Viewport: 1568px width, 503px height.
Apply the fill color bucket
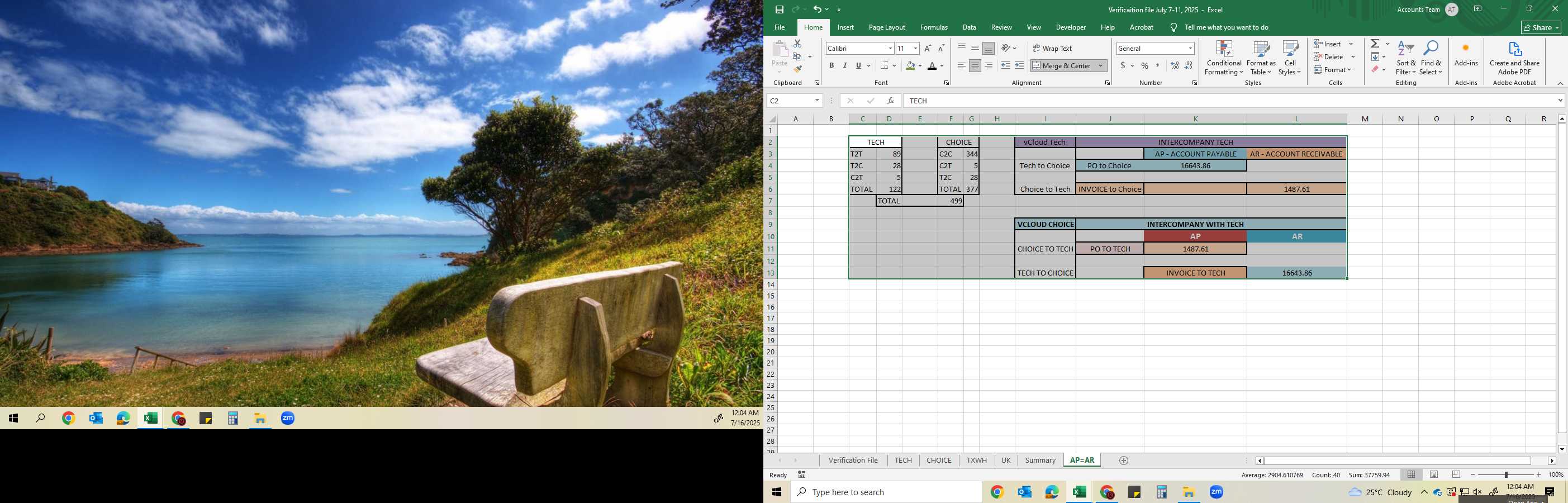[910, 66]
